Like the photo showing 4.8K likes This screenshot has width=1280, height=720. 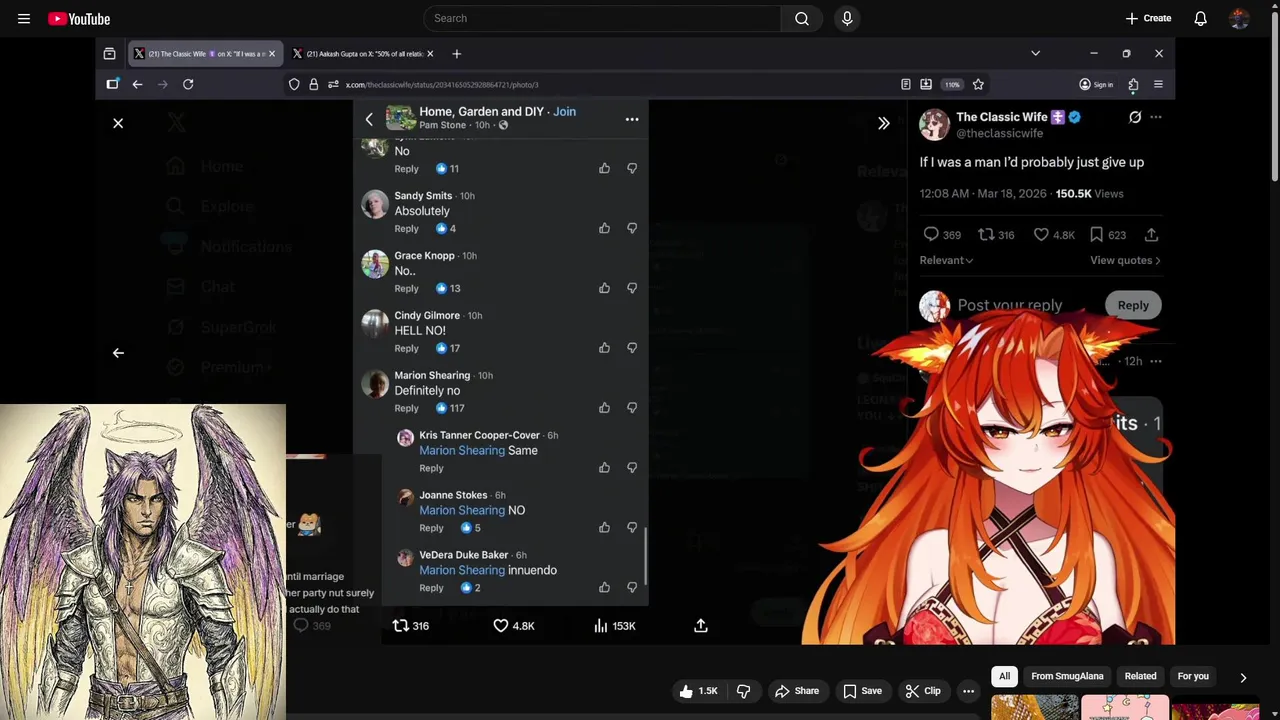coord(513,626)
